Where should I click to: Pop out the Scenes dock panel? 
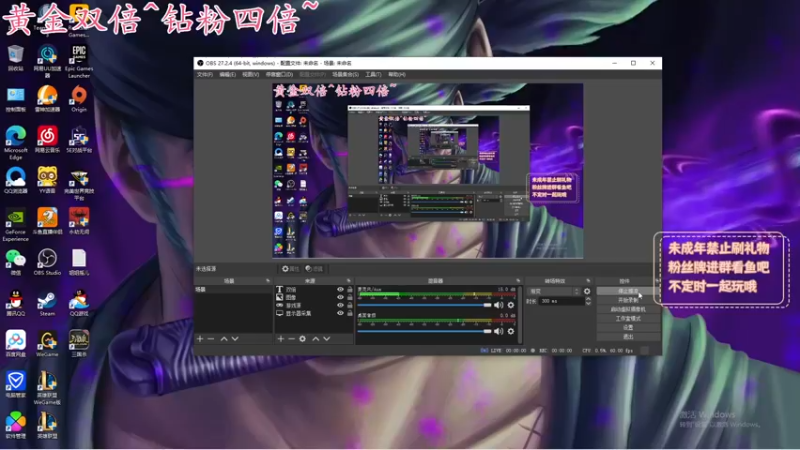coord(268,281)
